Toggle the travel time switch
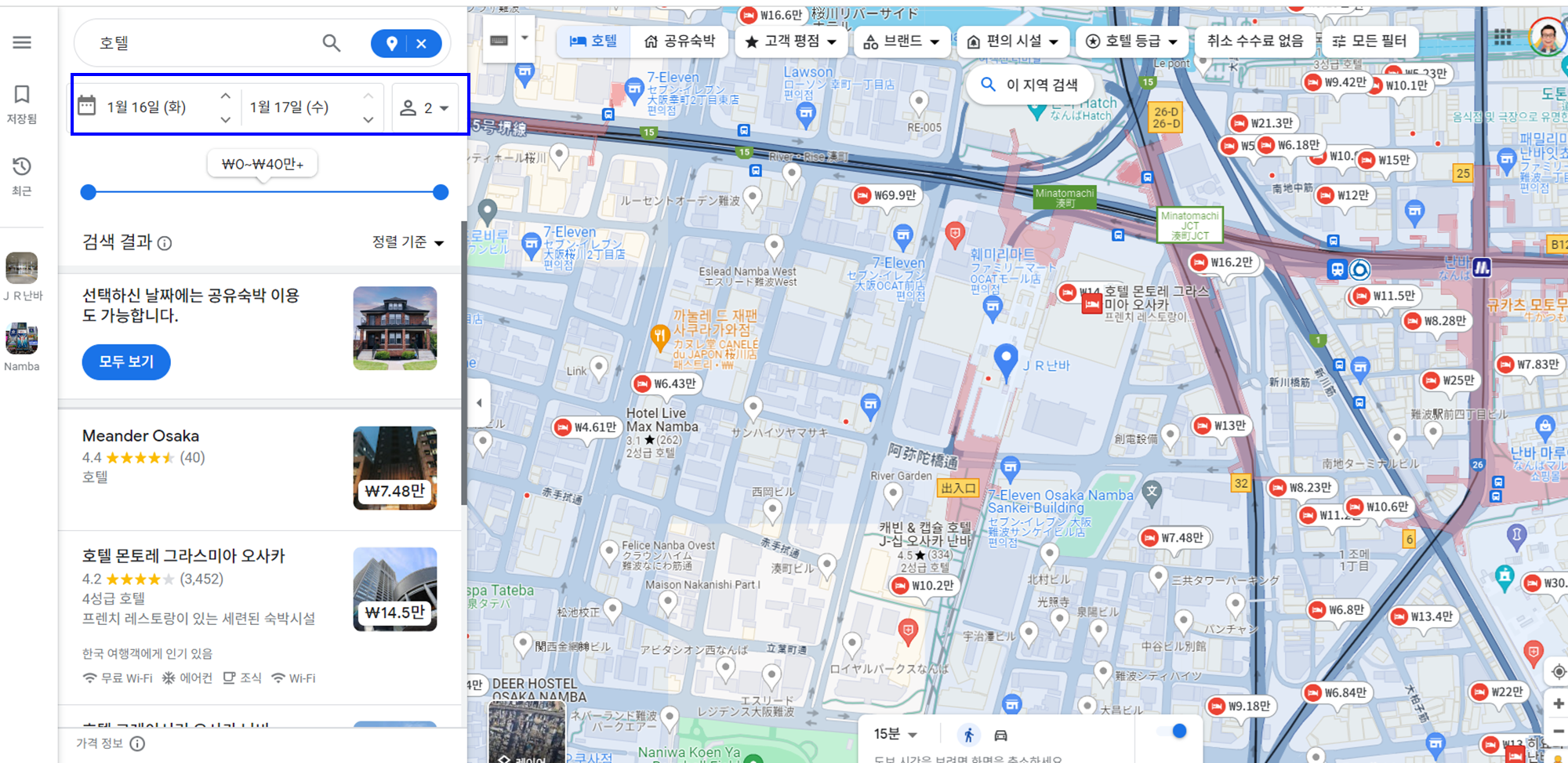The image size is (1568, 763). point(1173,731)
